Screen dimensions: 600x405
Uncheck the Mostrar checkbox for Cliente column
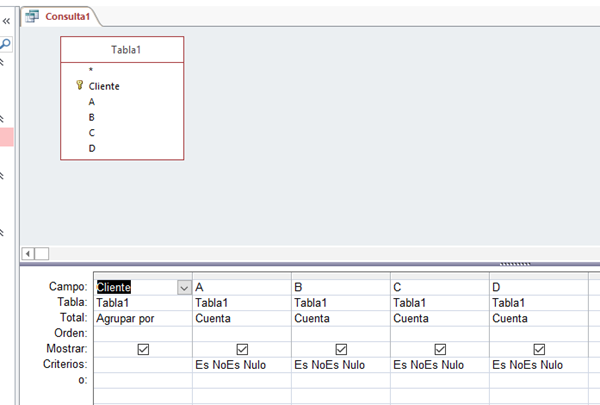143,349
